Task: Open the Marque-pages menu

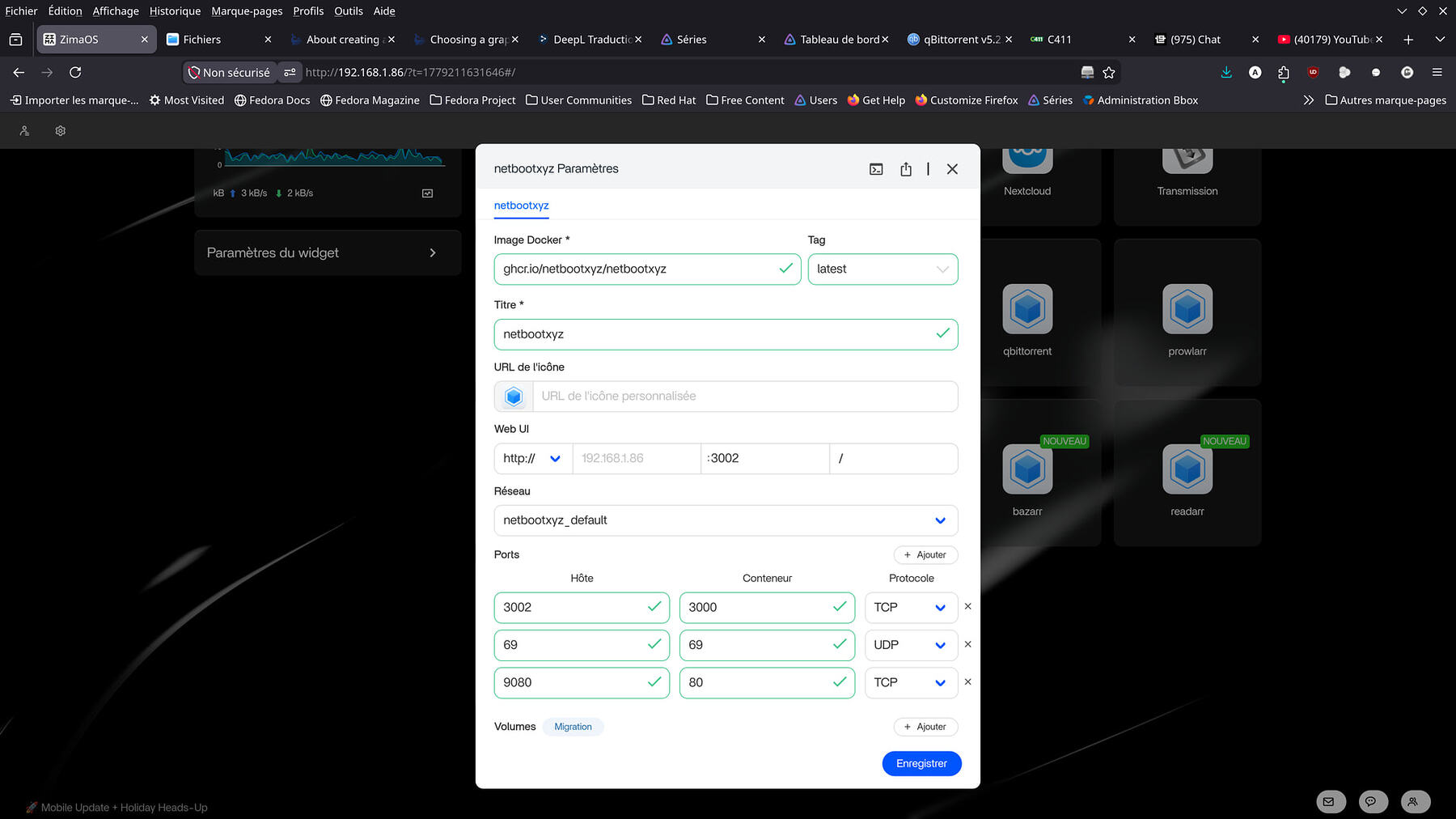Action: pyautogui.click(x=247, y=11)
